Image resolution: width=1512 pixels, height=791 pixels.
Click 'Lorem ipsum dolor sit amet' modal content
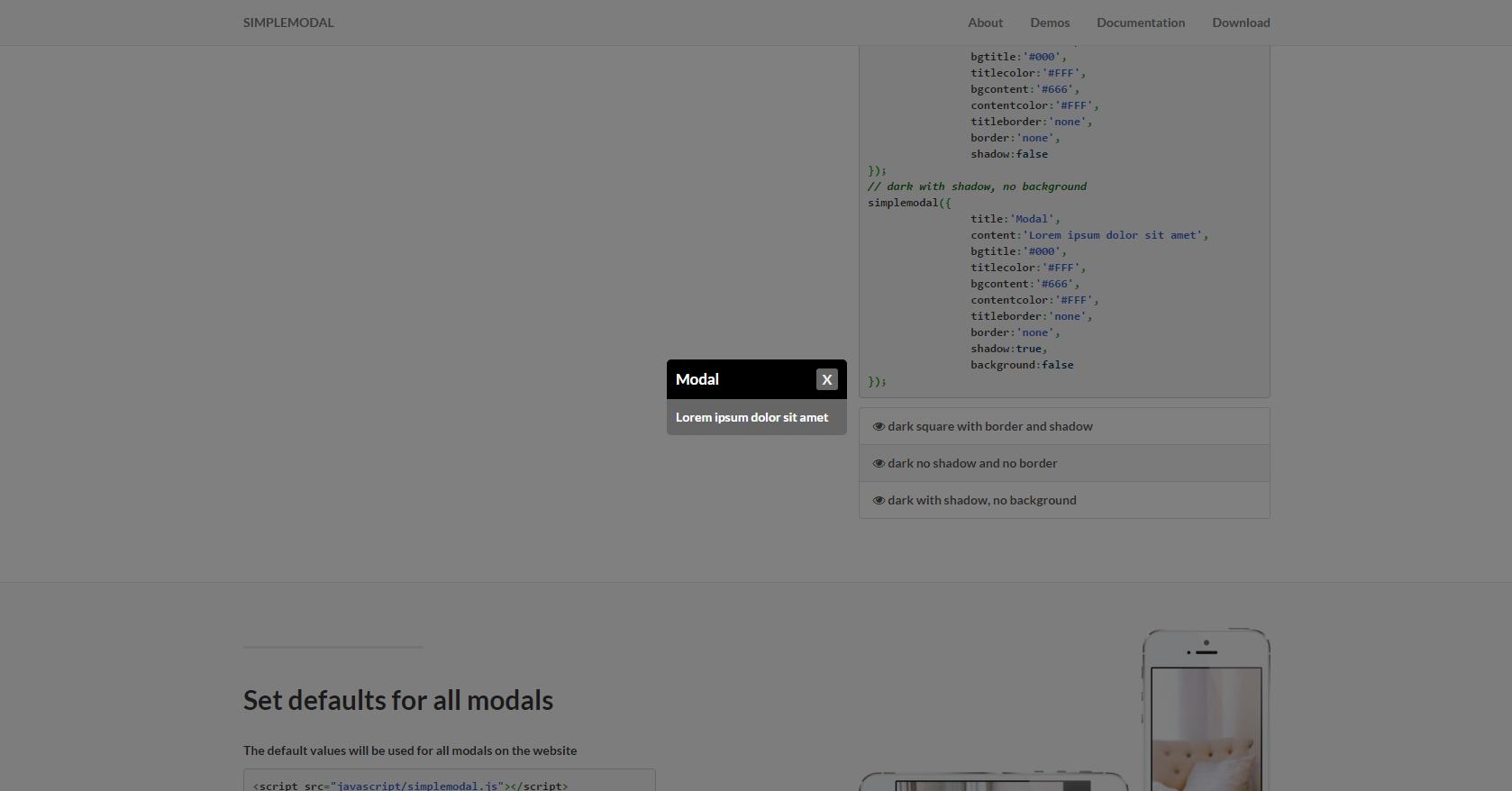click(751, 417)
